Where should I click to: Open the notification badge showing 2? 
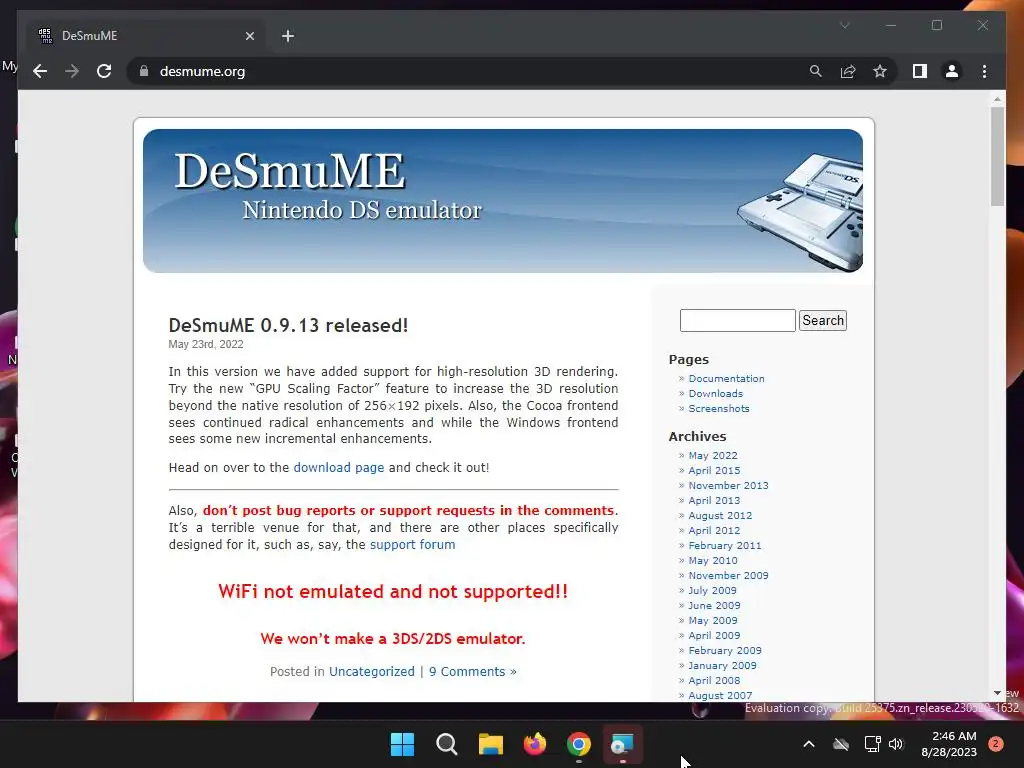996,744
